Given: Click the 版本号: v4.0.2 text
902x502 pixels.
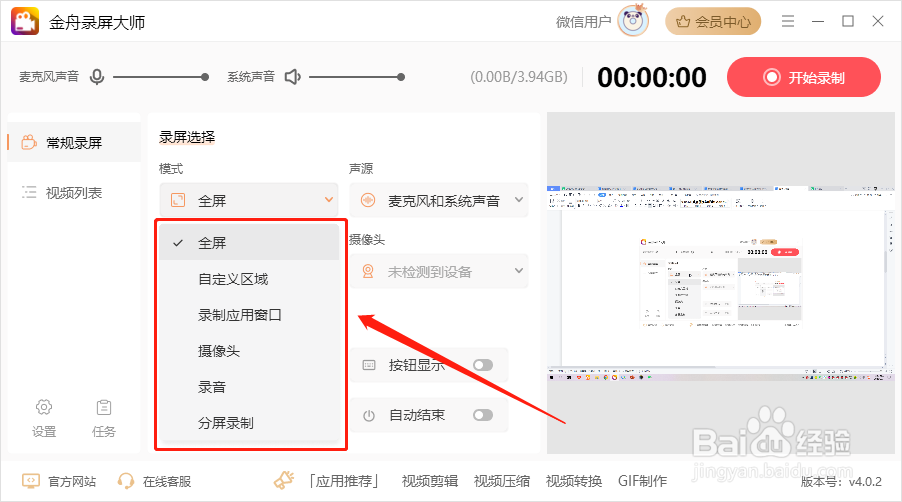Looking at the screenshot, I should point(841,482).
